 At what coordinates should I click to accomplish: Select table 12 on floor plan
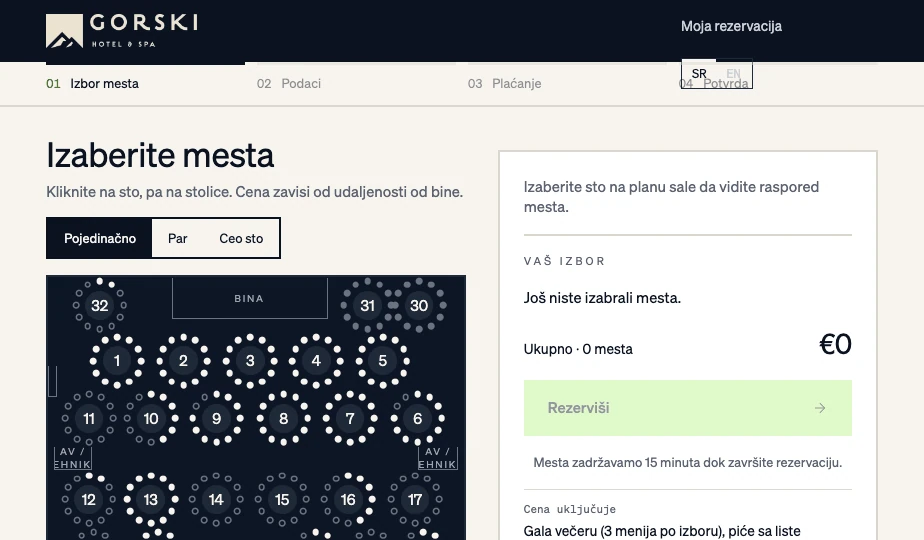pyautogui.click(x=88, y=499)
